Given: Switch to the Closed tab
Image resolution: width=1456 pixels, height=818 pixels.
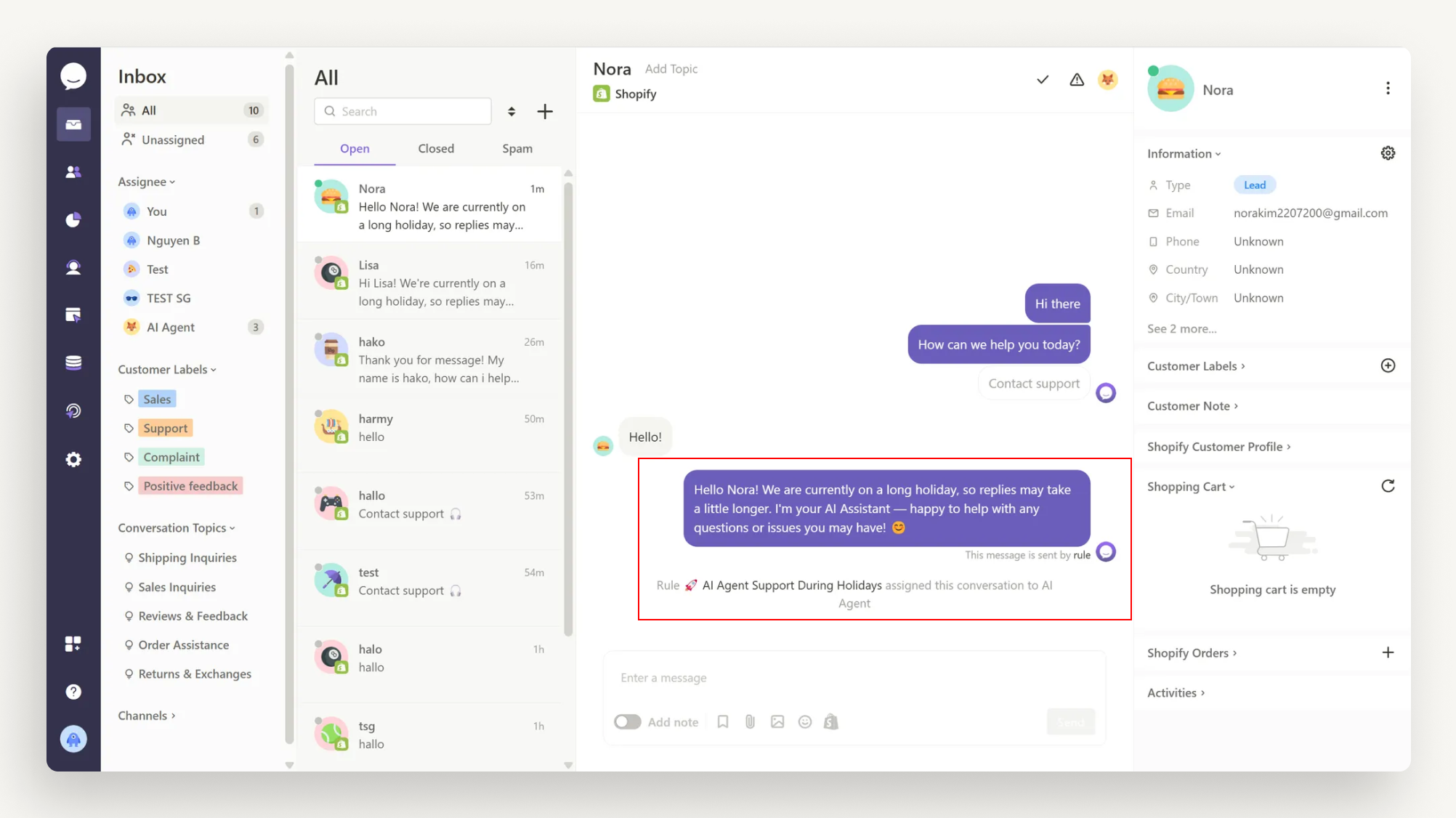Looking at the screenshot, I should (x=435, y=148).
